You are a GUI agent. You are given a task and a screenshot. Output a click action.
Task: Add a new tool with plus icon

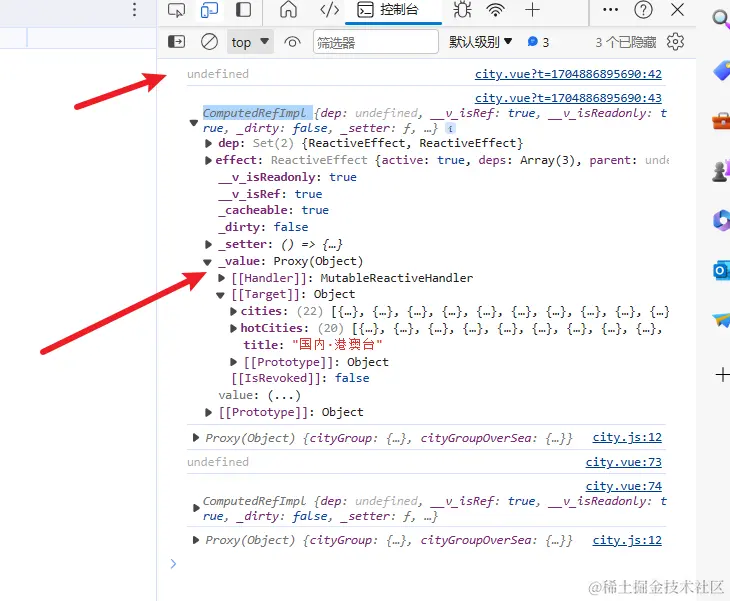[532, 10]
